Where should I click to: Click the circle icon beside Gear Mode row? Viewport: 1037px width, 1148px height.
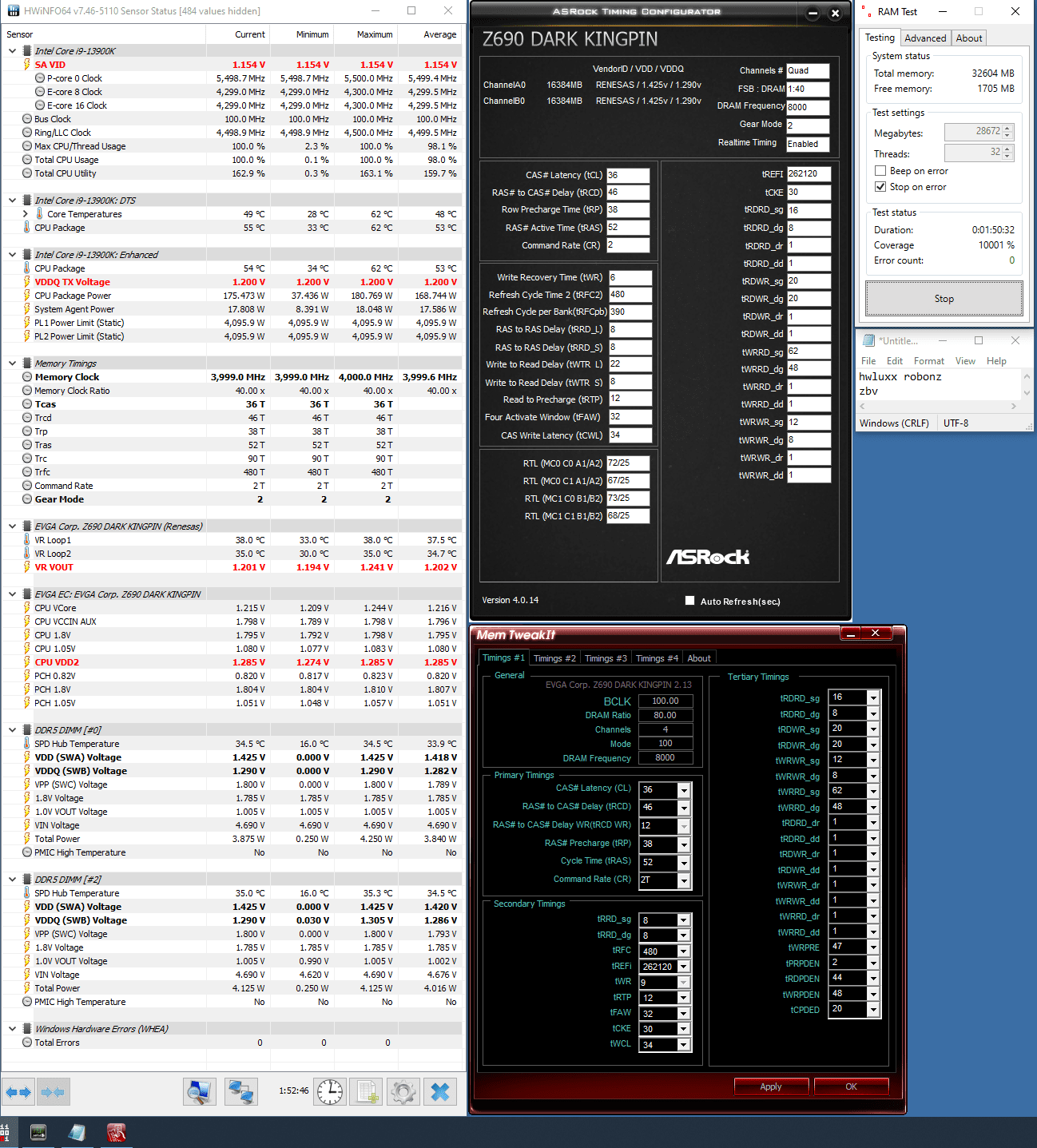(27, 499)
